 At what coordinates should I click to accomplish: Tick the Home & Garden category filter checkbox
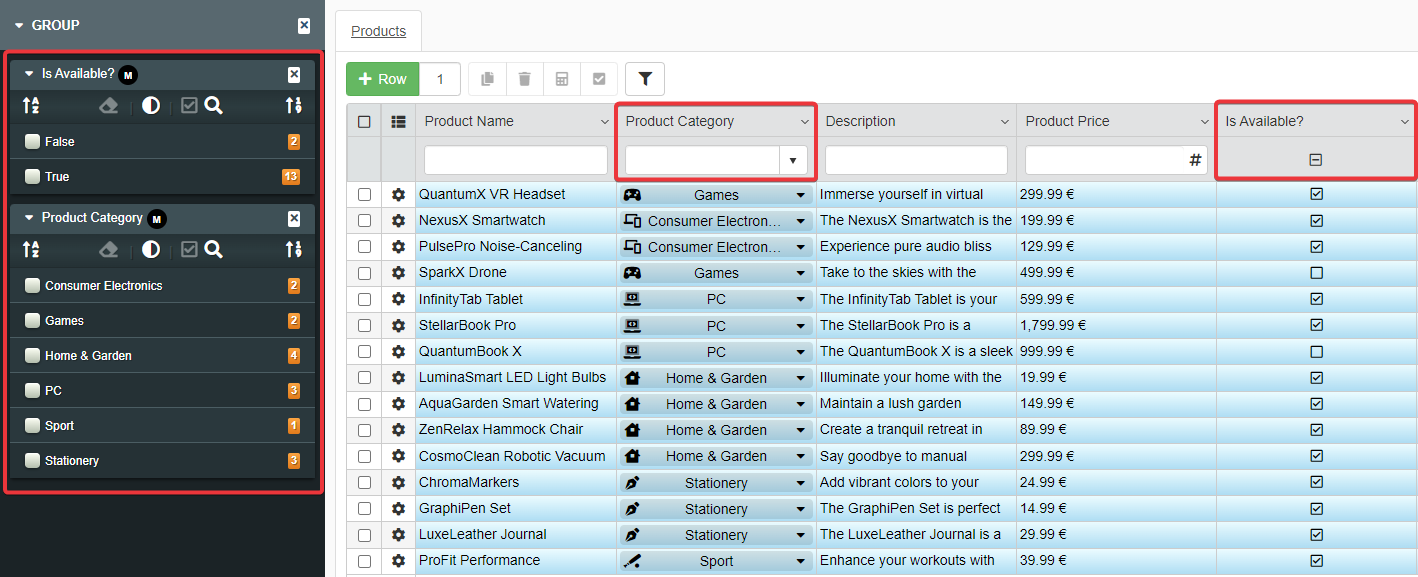coord(33,356)
